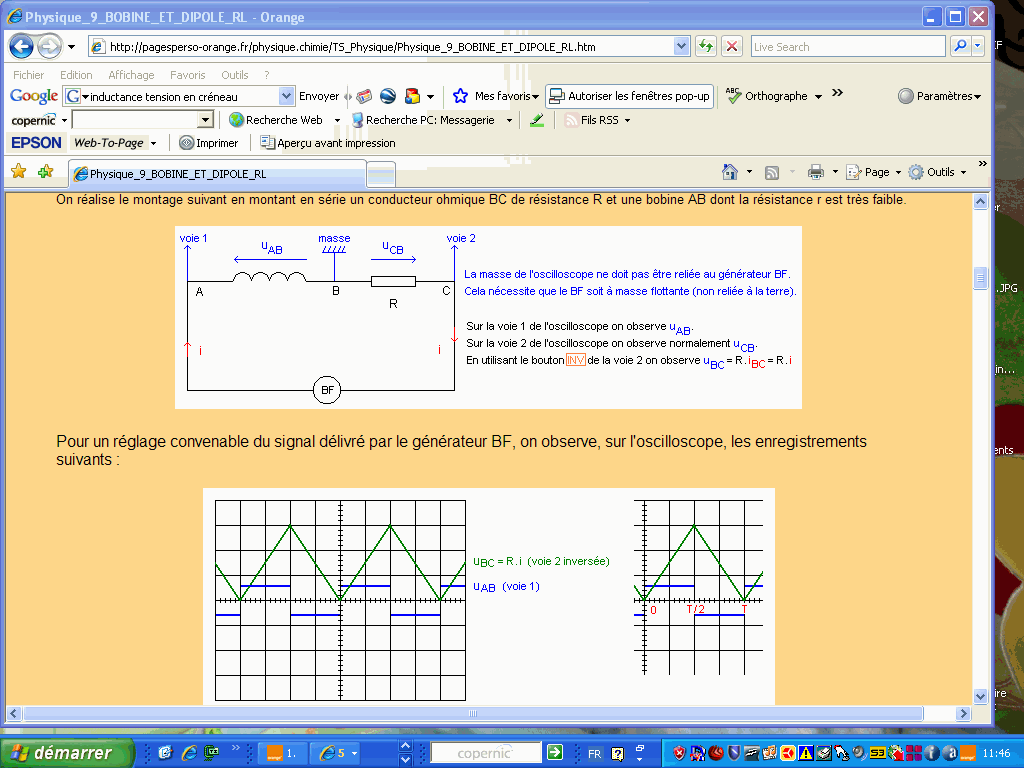Click the green Refresh page icon

(705, 46)
